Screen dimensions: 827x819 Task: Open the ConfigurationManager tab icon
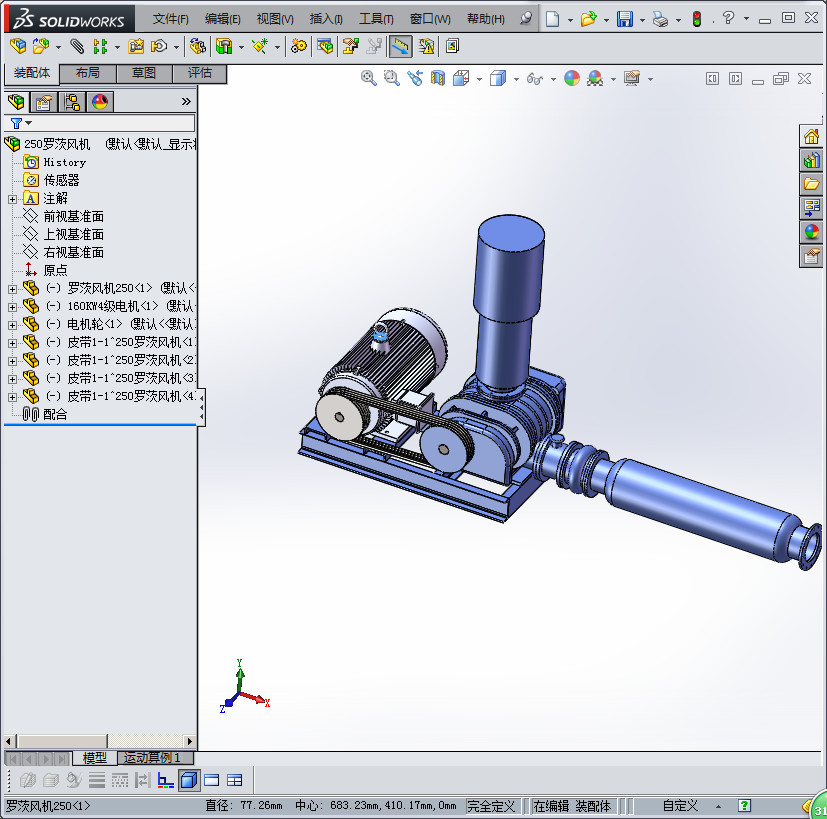(x=72, y=101)
